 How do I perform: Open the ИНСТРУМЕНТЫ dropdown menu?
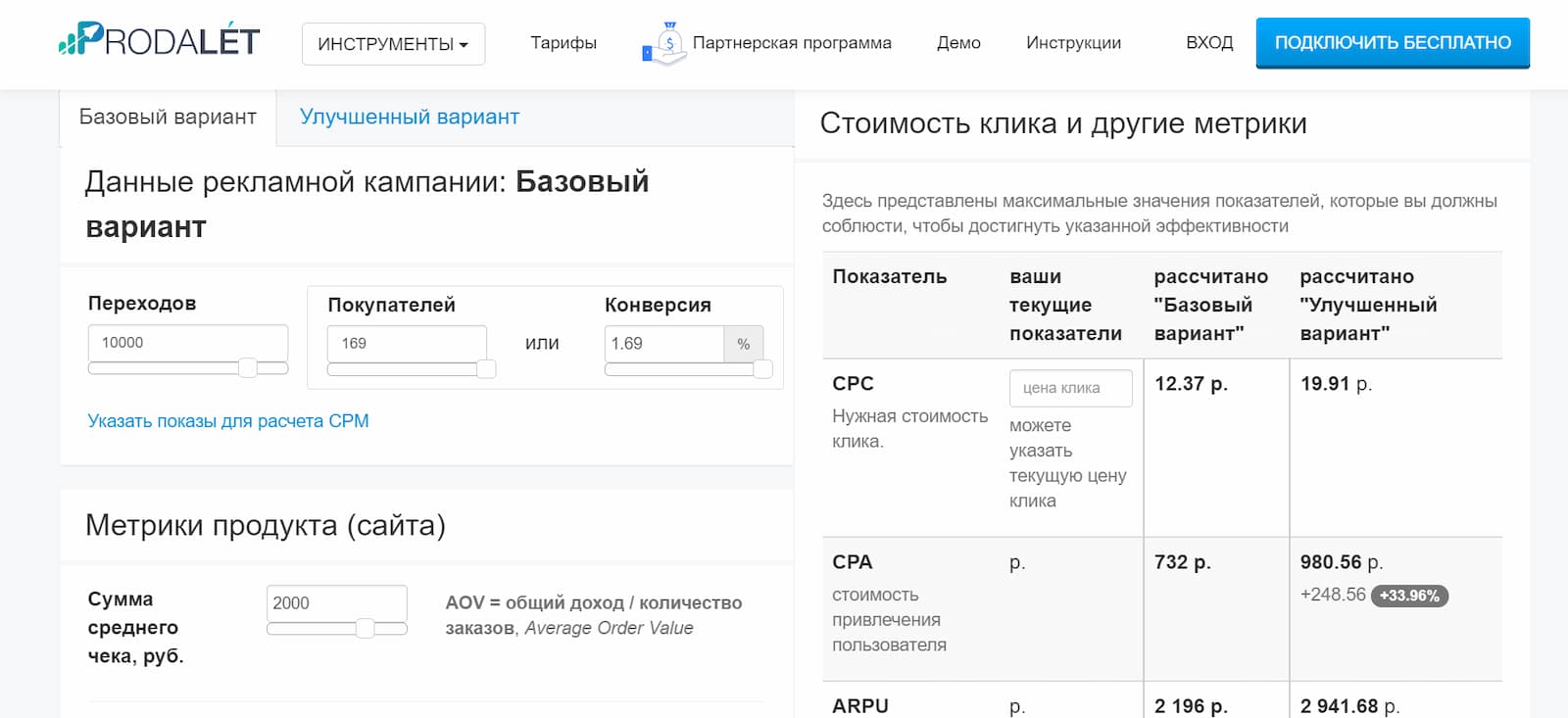click(393, 44)
